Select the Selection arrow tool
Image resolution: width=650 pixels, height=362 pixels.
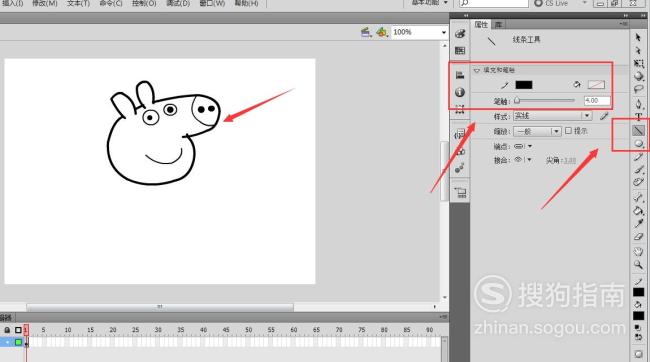pyautogui.click(x=638, y=37)
